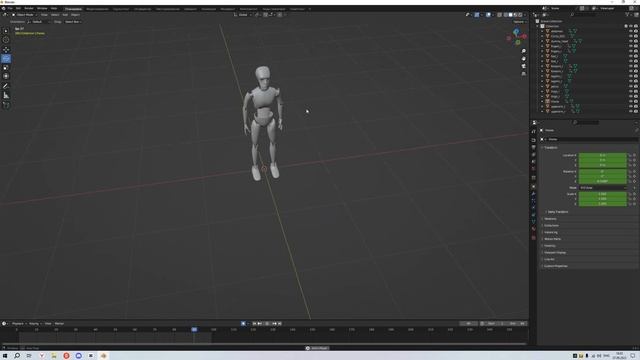
Task: Click the pan view hand gizmo
Action: pos(524,59)
